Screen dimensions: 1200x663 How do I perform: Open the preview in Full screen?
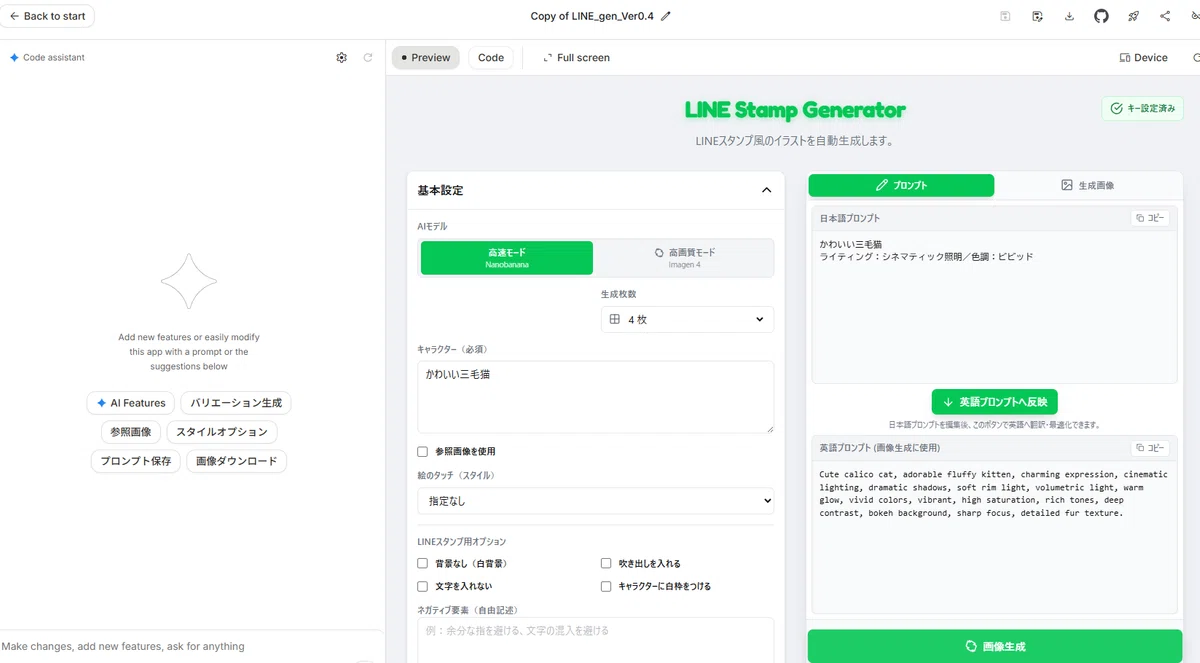pos(576,58)
